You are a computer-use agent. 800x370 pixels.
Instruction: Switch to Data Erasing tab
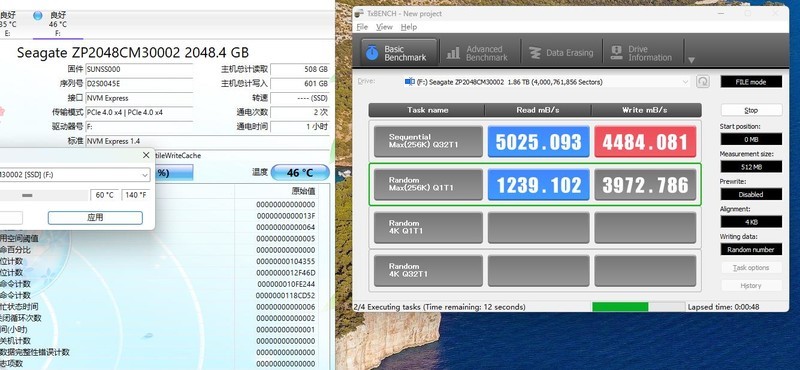[x=562, y=53]
